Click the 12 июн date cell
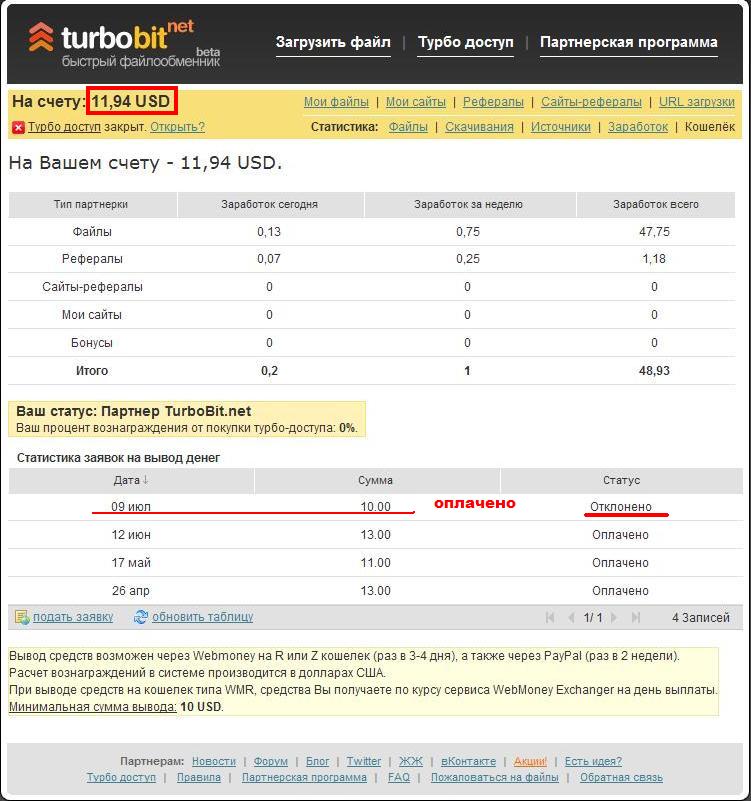 pyautogui.click(x=131, y=535)
